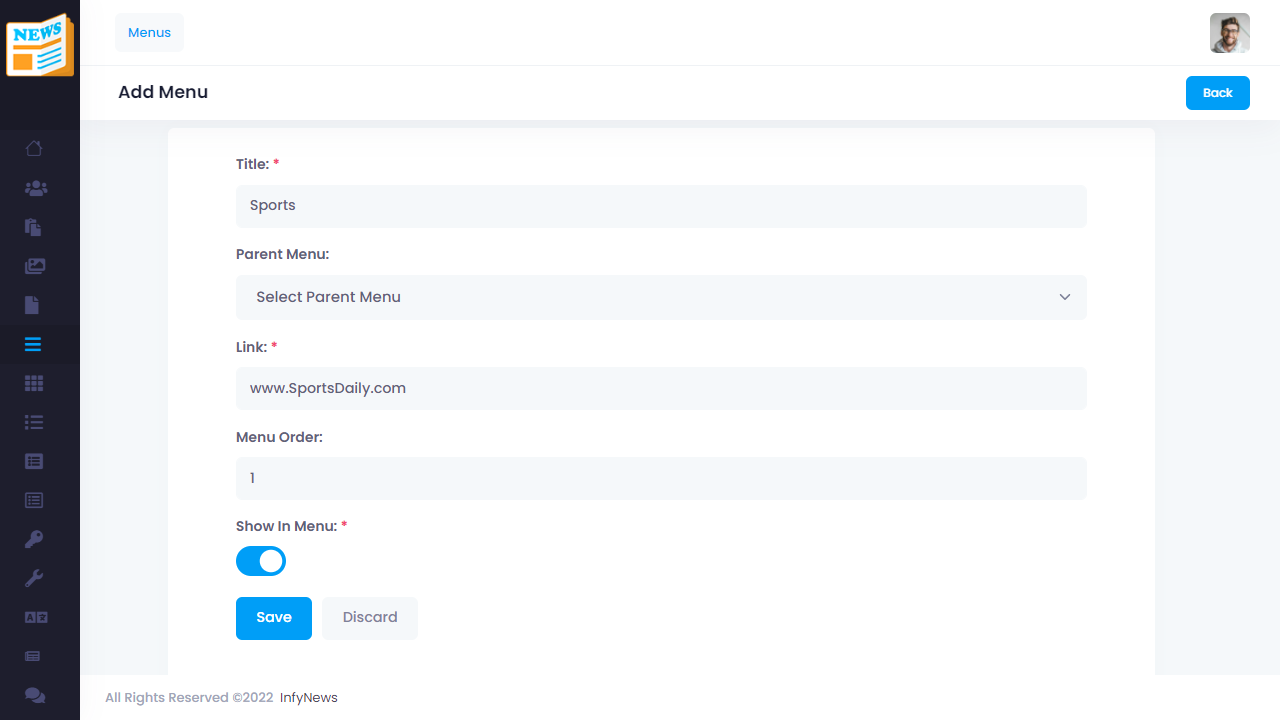Click the clipboard paste icon in sidebar
Screen dimensions: 1280x720
(x=33, y=227)
